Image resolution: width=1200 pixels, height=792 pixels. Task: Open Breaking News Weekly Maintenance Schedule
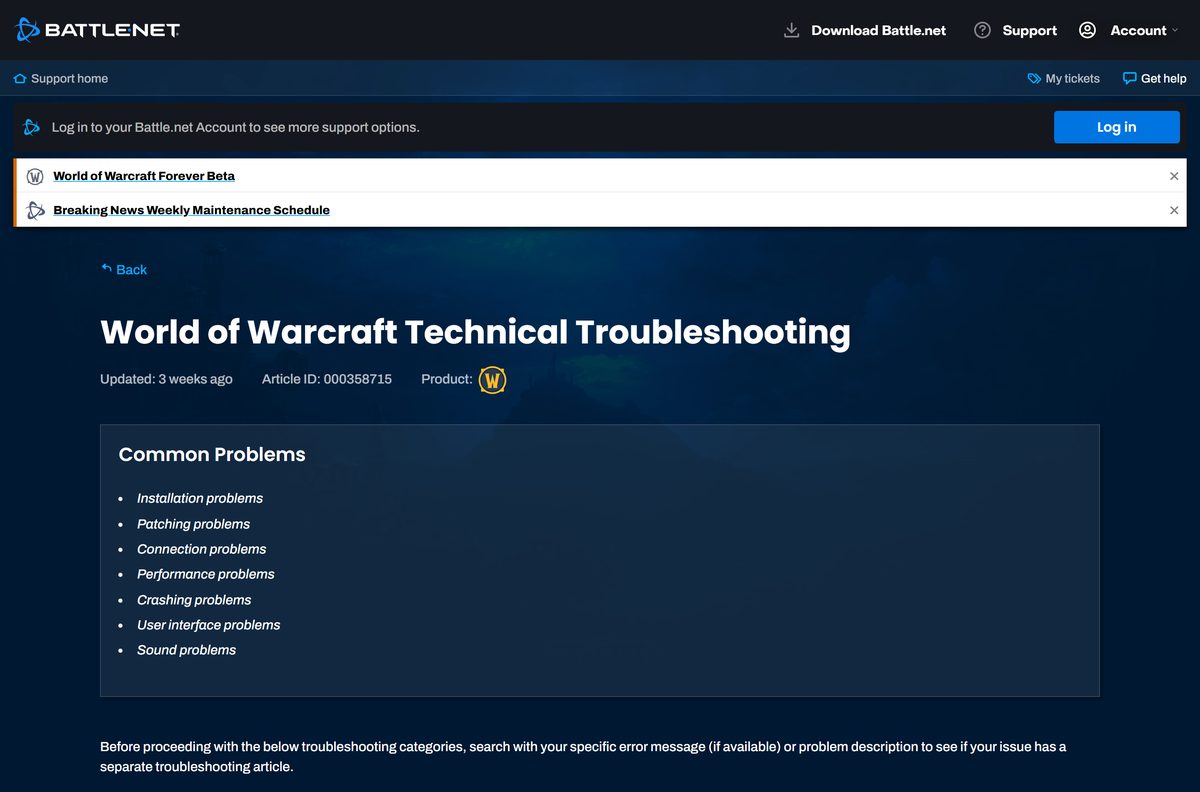point(191,210)
